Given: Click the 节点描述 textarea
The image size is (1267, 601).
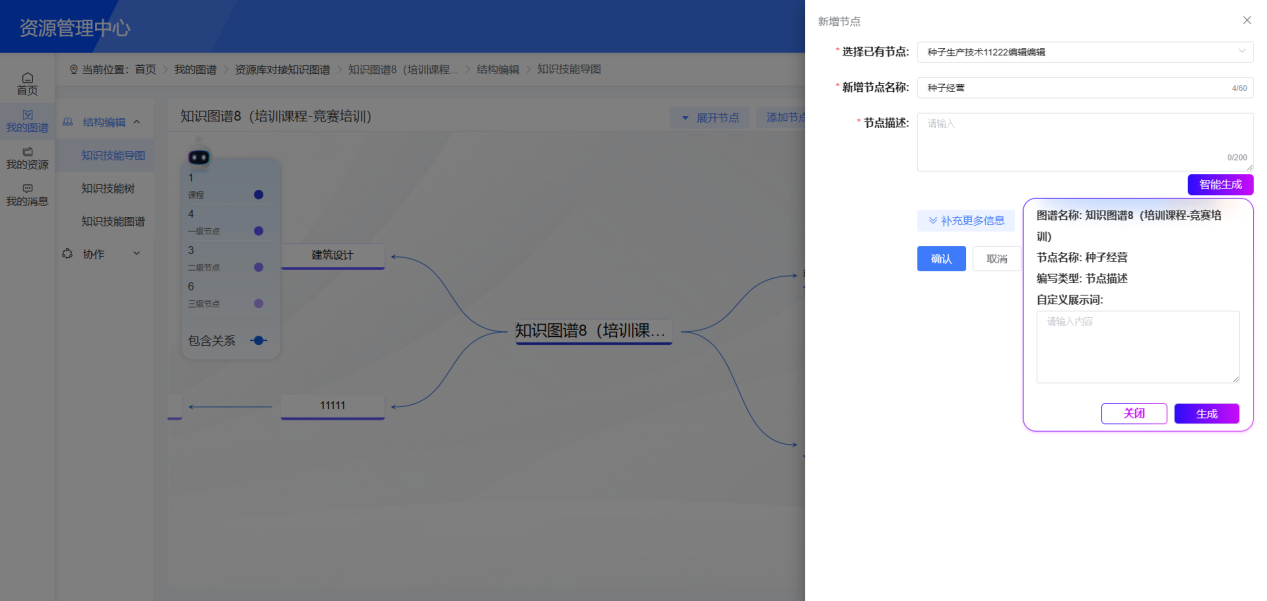Looking at the screenshot, I should 1085,142.
